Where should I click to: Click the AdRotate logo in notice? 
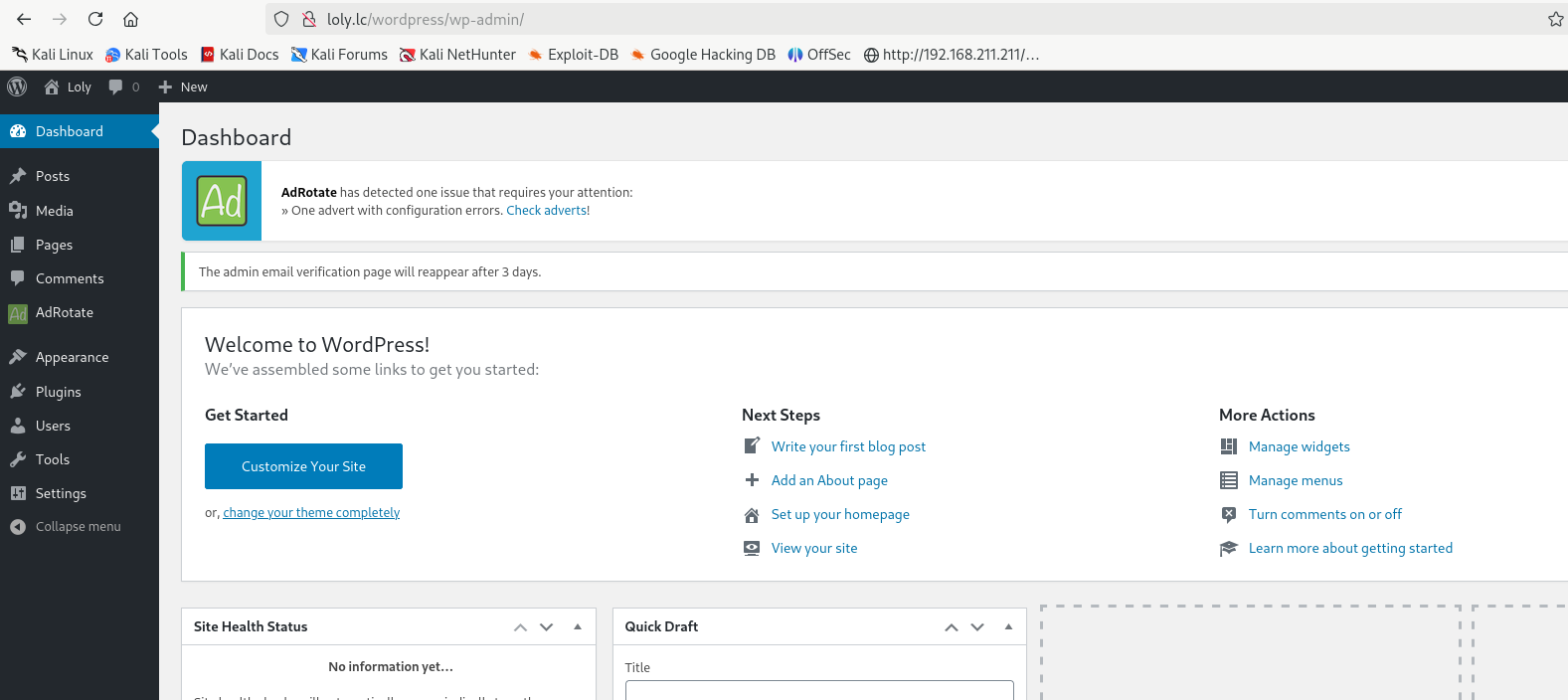pos(222,201)
